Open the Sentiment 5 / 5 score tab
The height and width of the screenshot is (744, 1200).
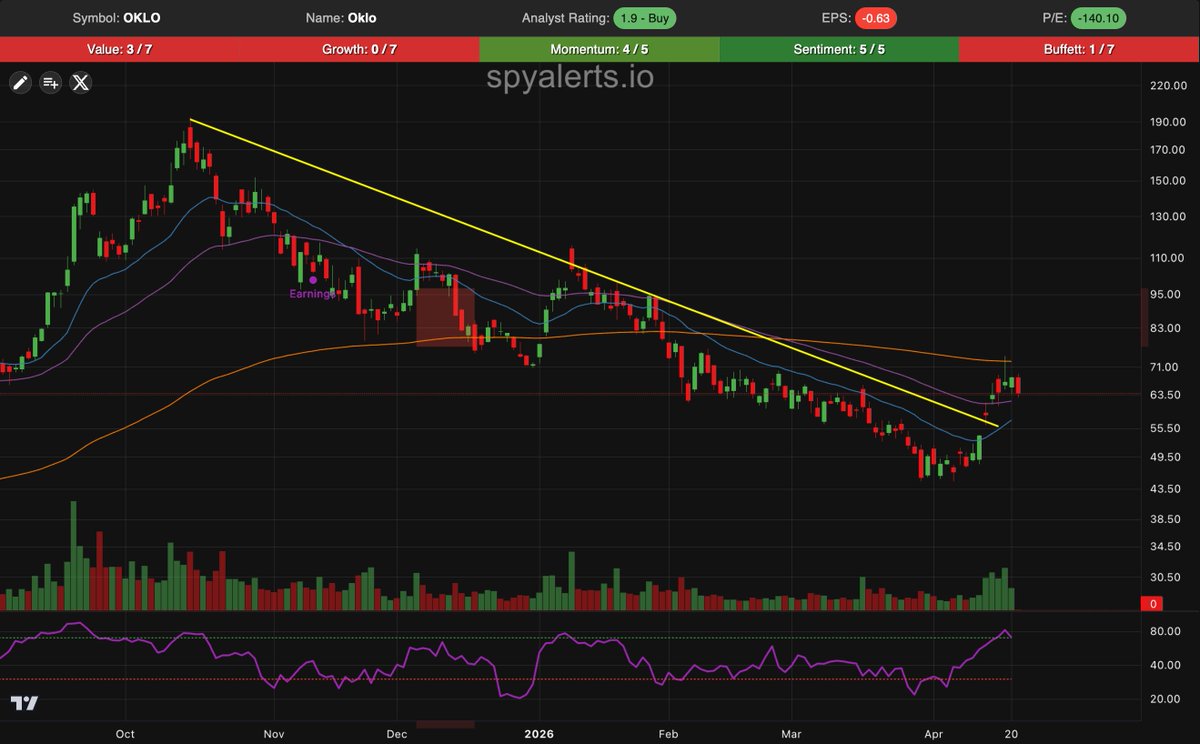(x=840, y=49)
